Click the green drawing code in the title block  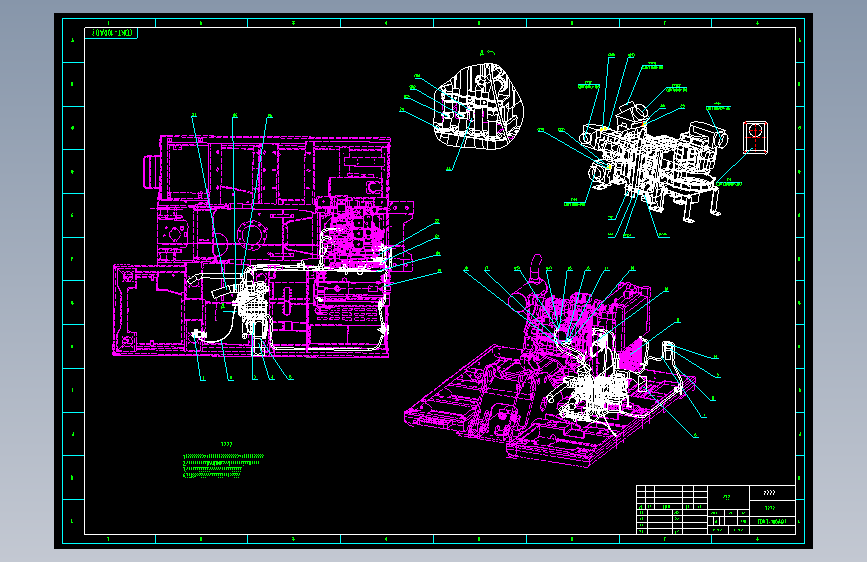(772, 522)
